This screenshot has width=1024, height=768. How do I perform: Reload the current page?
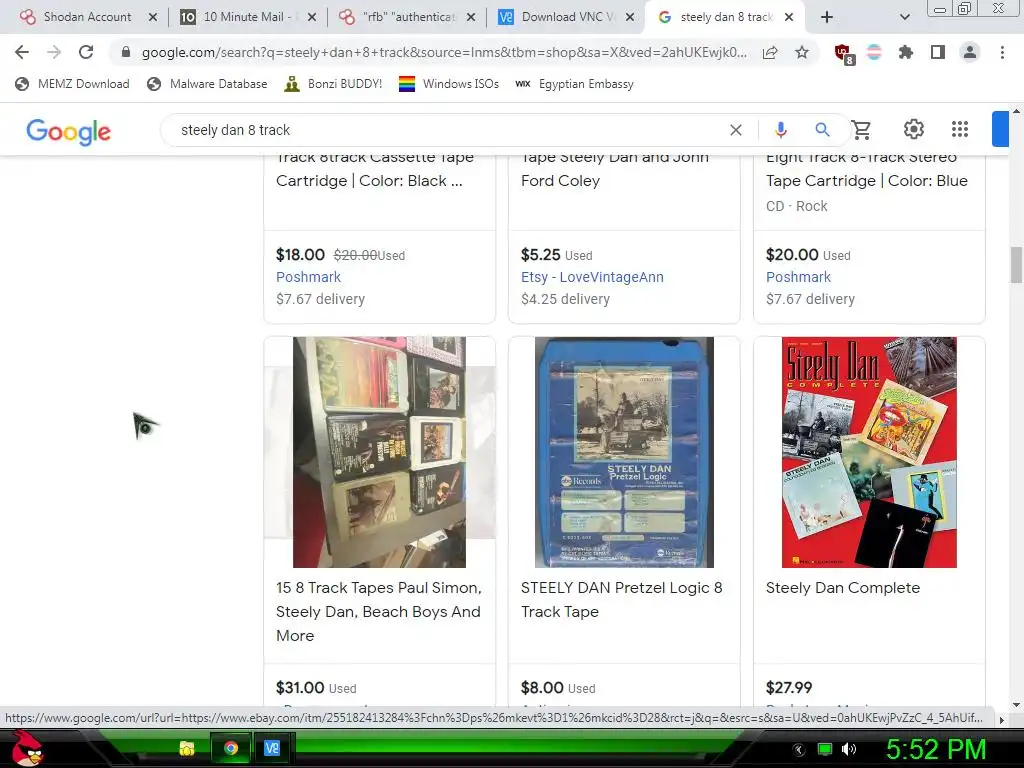tap(86, 52)
